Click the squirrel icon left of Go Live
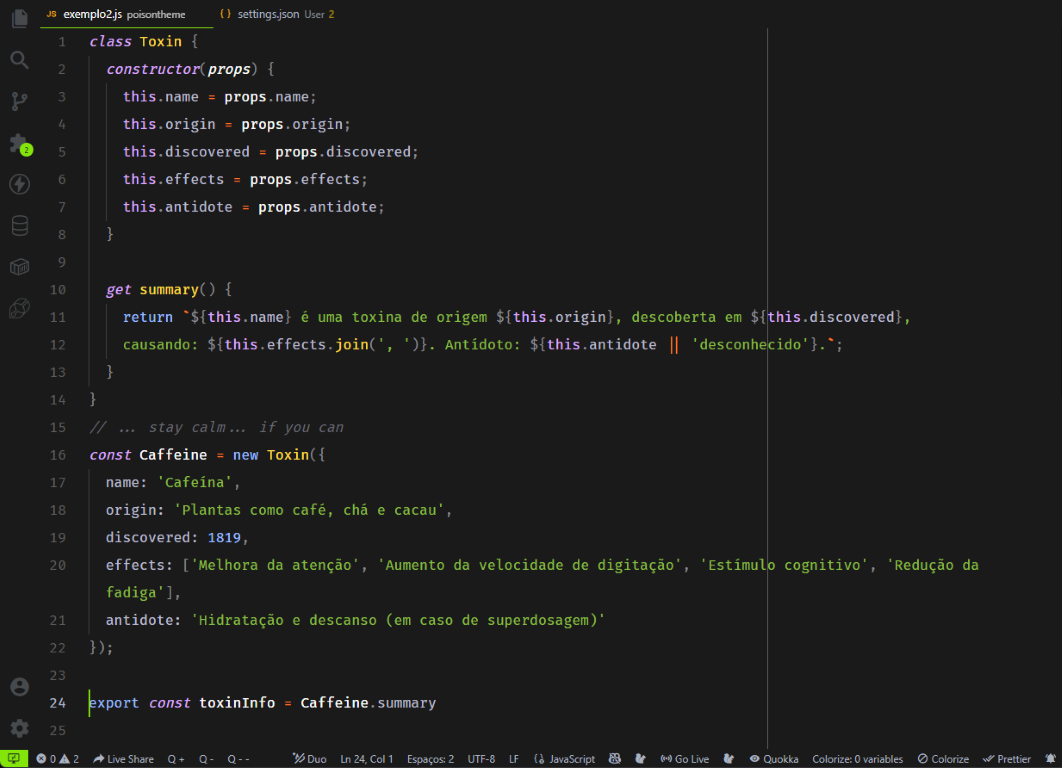 pos(640,759)
